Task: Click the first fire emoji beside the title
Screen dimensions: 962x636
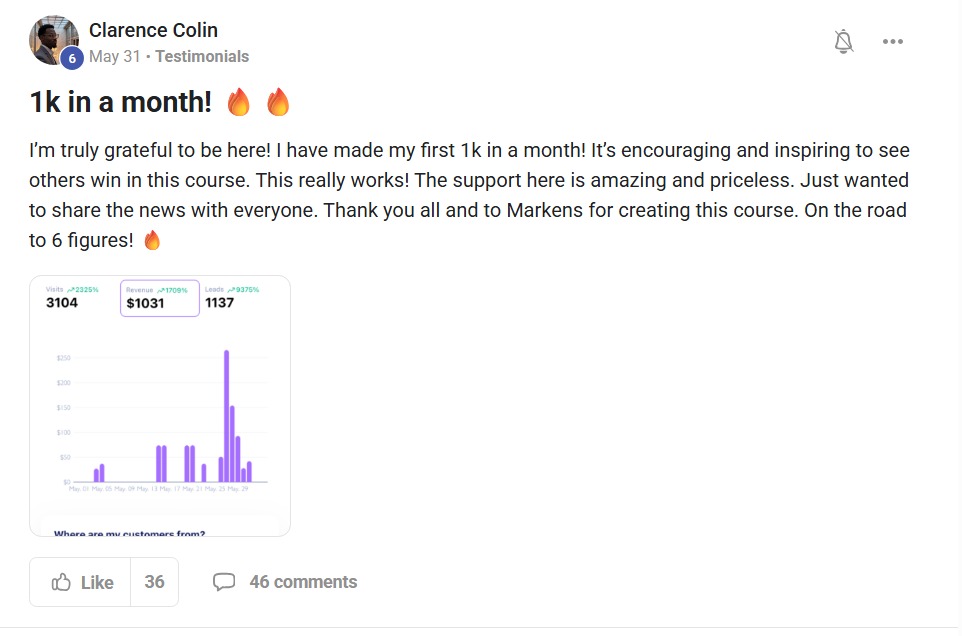Action: [238, 102]
